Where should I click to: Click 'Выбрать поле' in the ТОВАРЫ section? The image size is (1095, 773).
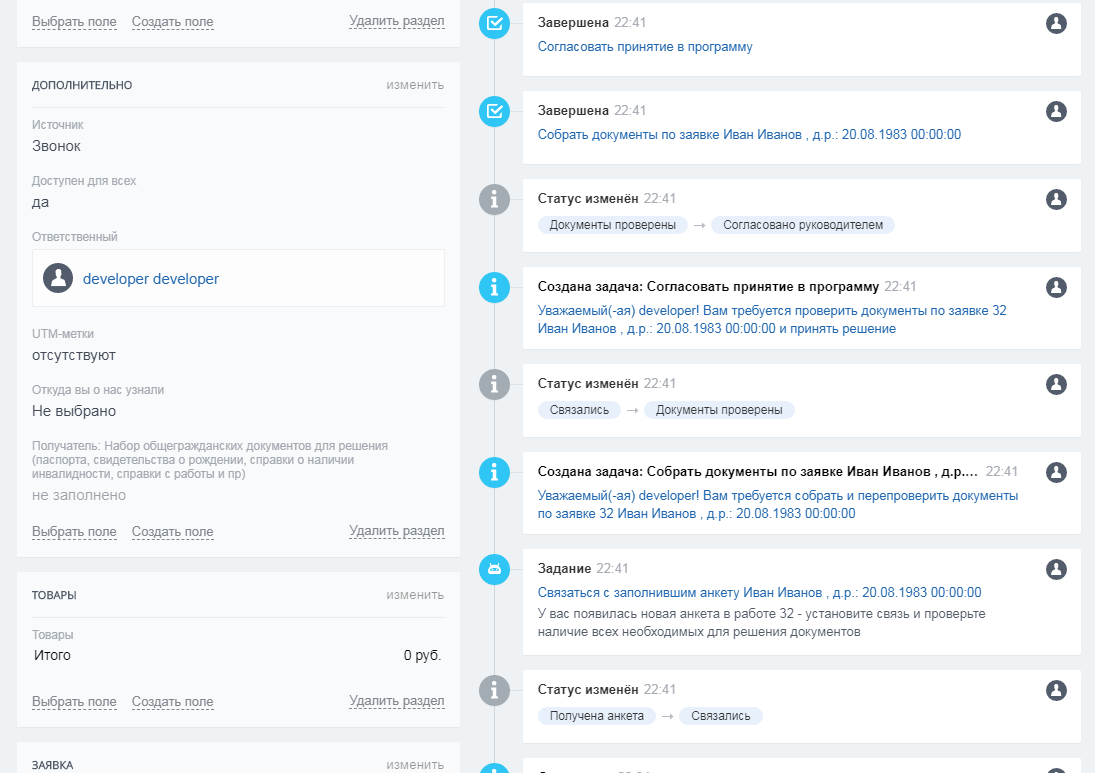(x=74, y=702)
